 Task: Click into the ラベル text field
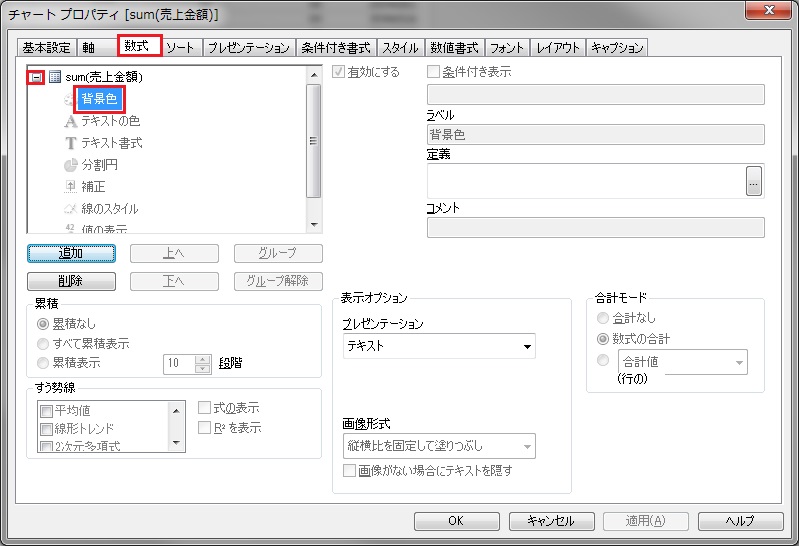click(x=595, y=135)
